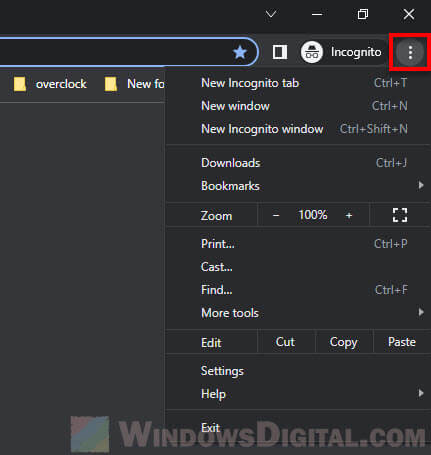Screen dimensions: 431x455
Task: Expand the Help submenu
Action: tap(298, 394)
